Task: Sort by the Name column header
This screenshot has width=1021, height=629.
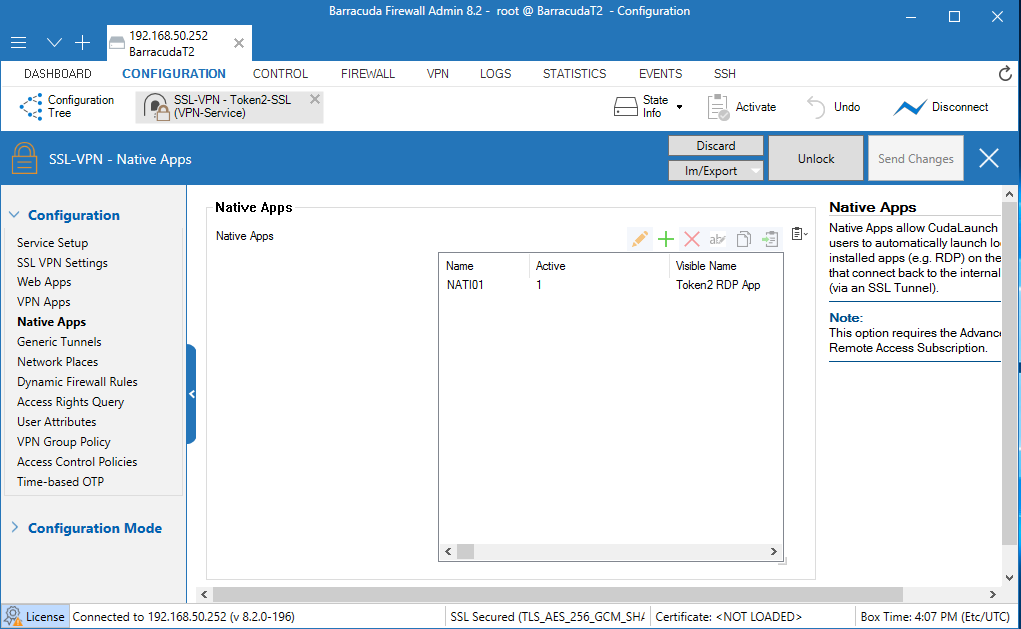Action: (x=484, y=266)
